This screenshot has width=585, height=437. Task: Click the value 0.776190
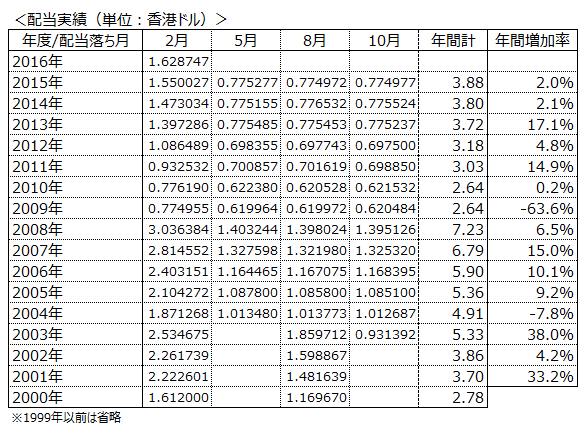(x=178, y=187)
